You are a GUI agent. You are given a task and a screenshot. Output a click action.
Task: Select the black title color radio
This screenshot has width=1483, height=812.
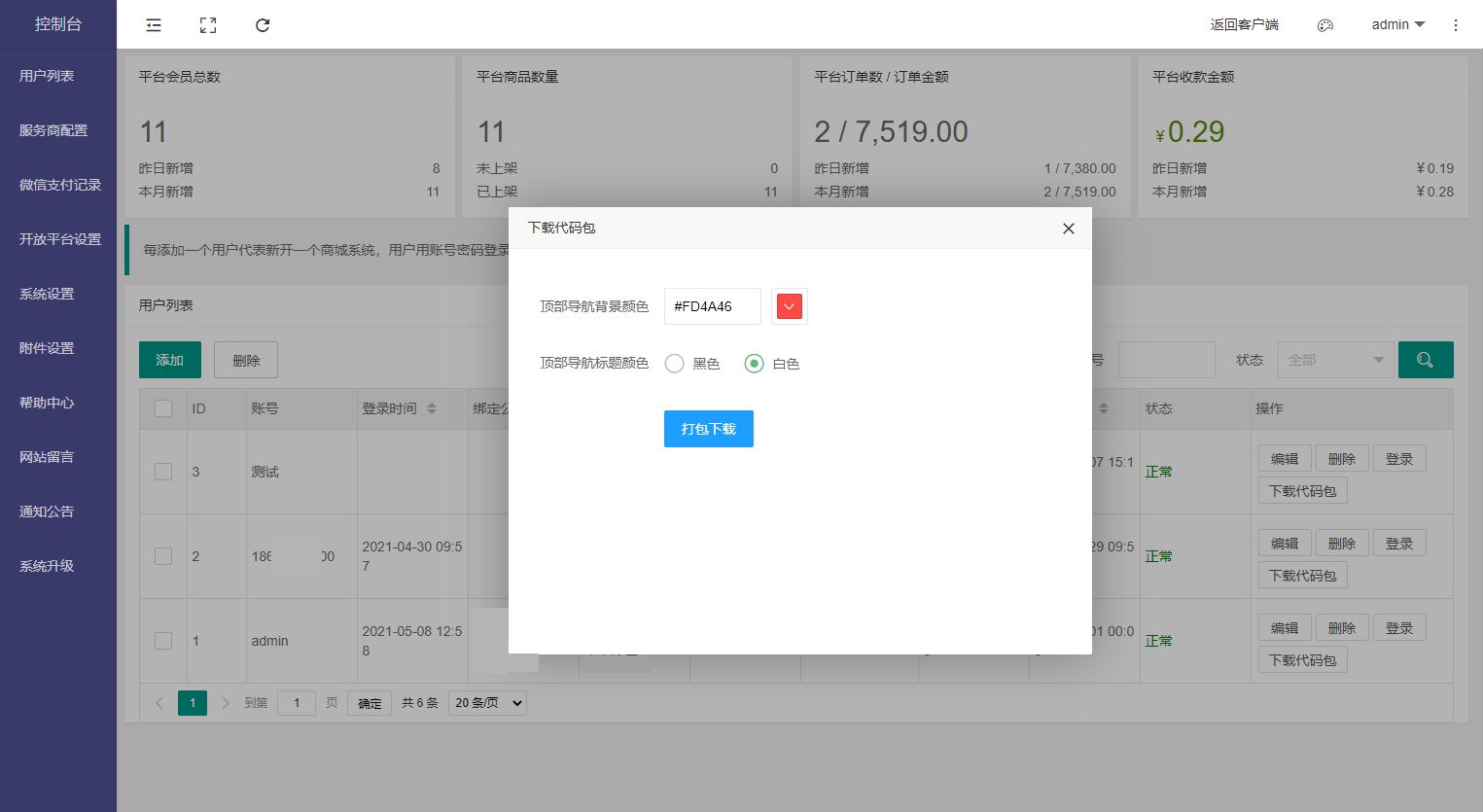point(674,364)
